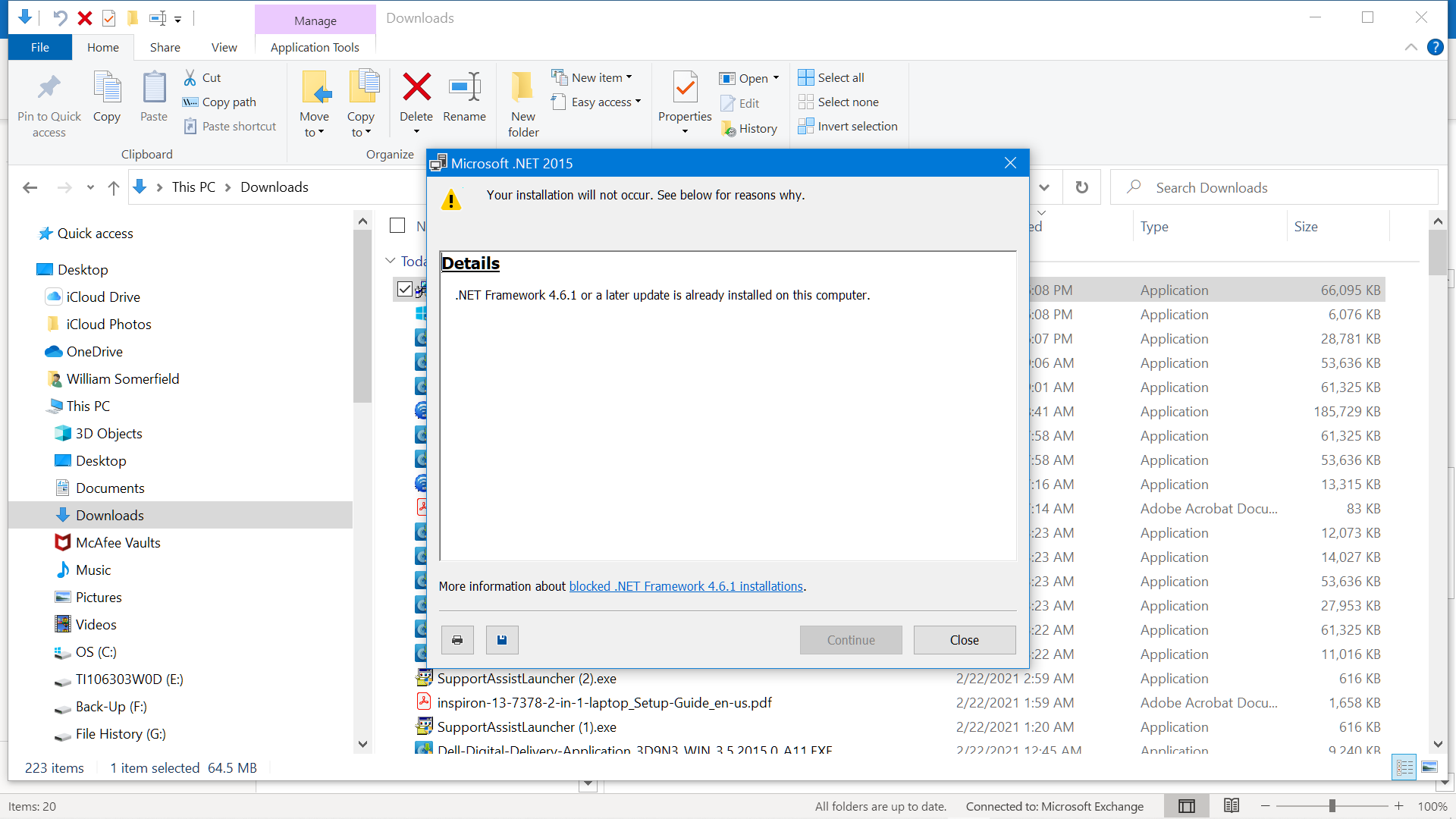This screenshot has height=819, width=1456.
Task: Open inspiron-13-7378 Setup-Guide pdf file
Action: [604, 702]
